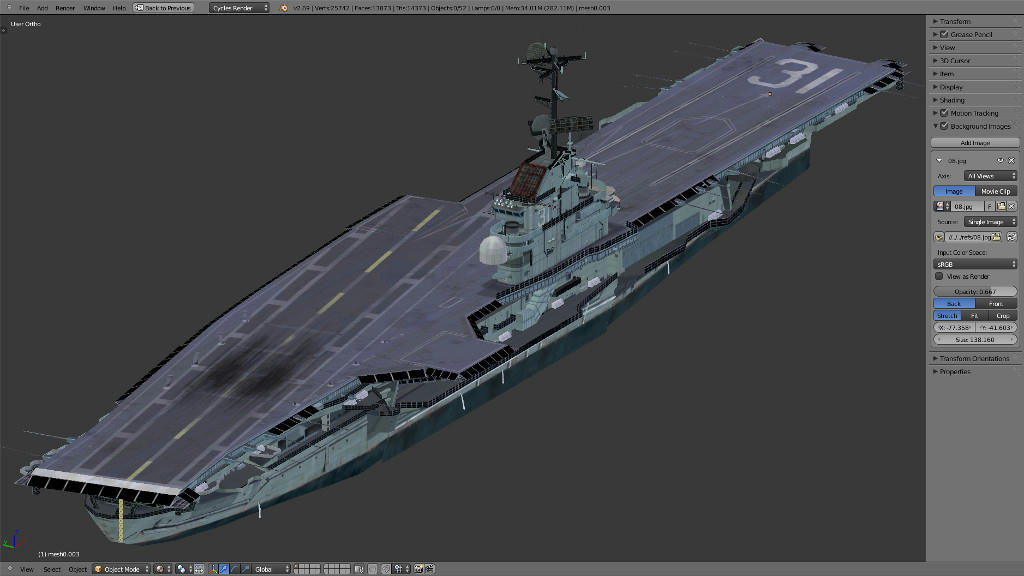
Task: Open the Object Mode dropdown
Action: pos(121,569)
